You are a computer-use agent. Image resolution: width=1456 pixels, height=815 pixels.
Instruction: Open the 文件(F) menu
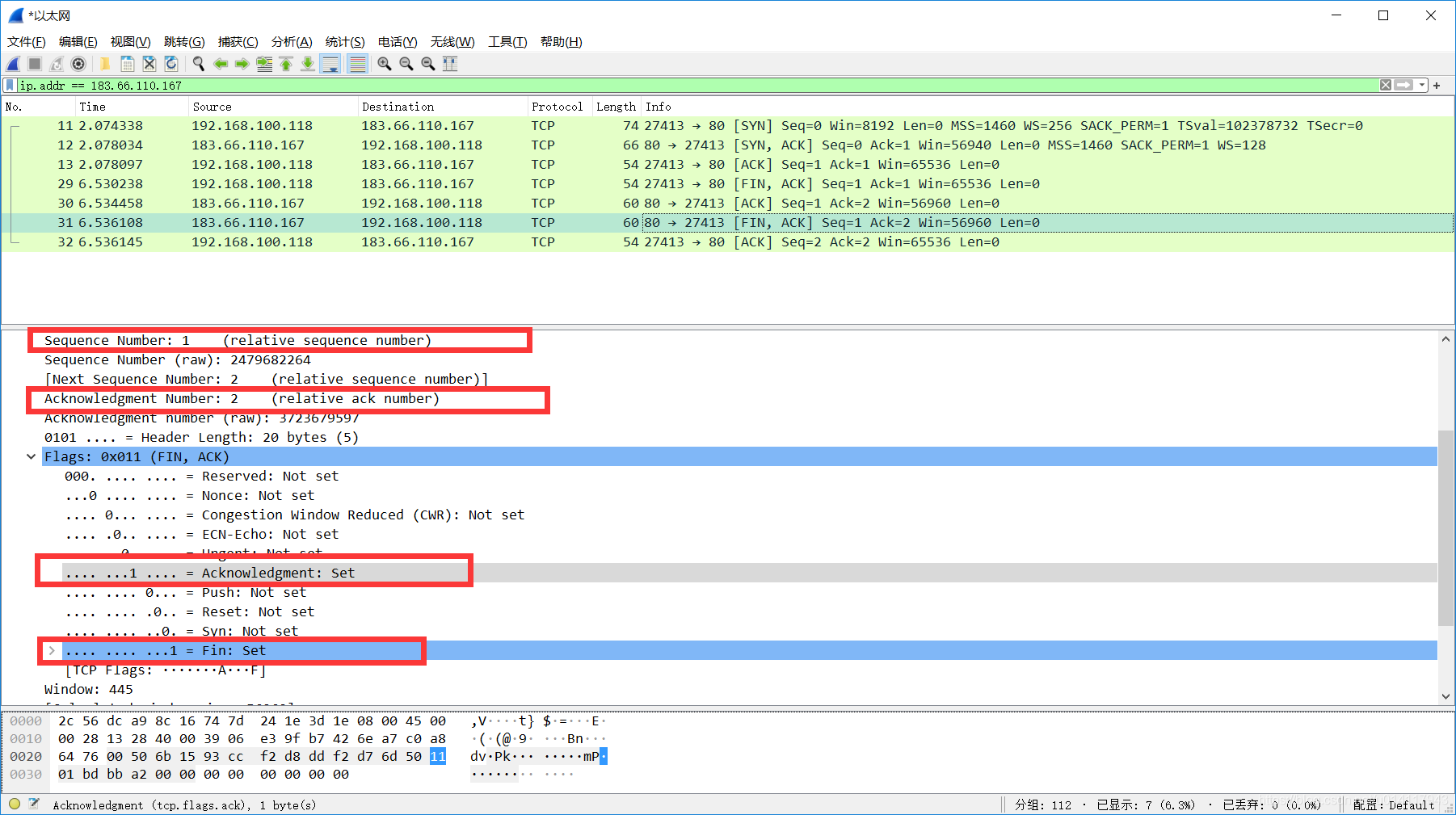(27, 42)
